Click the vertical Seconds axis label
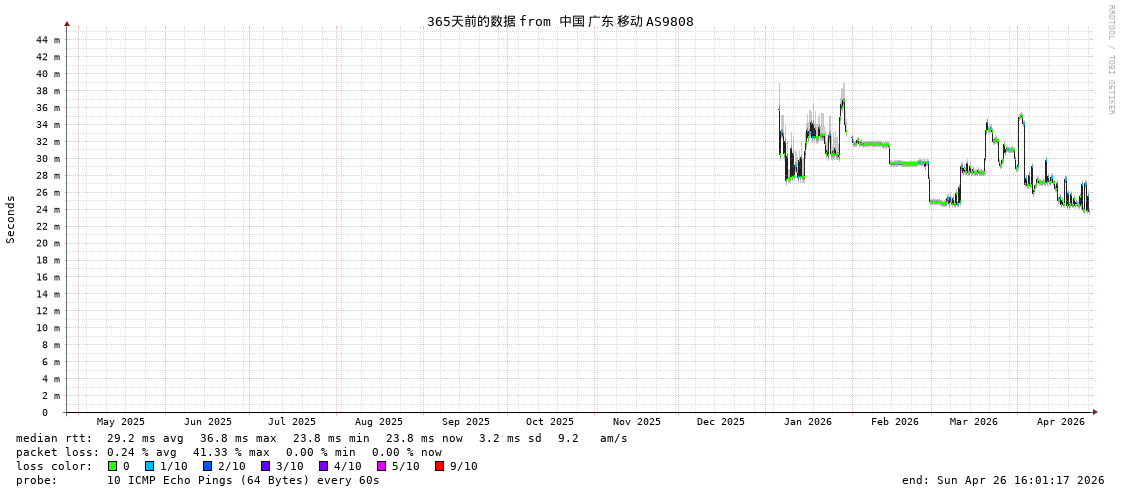This screenshot has height=494, width=1121. coord(11,219)
